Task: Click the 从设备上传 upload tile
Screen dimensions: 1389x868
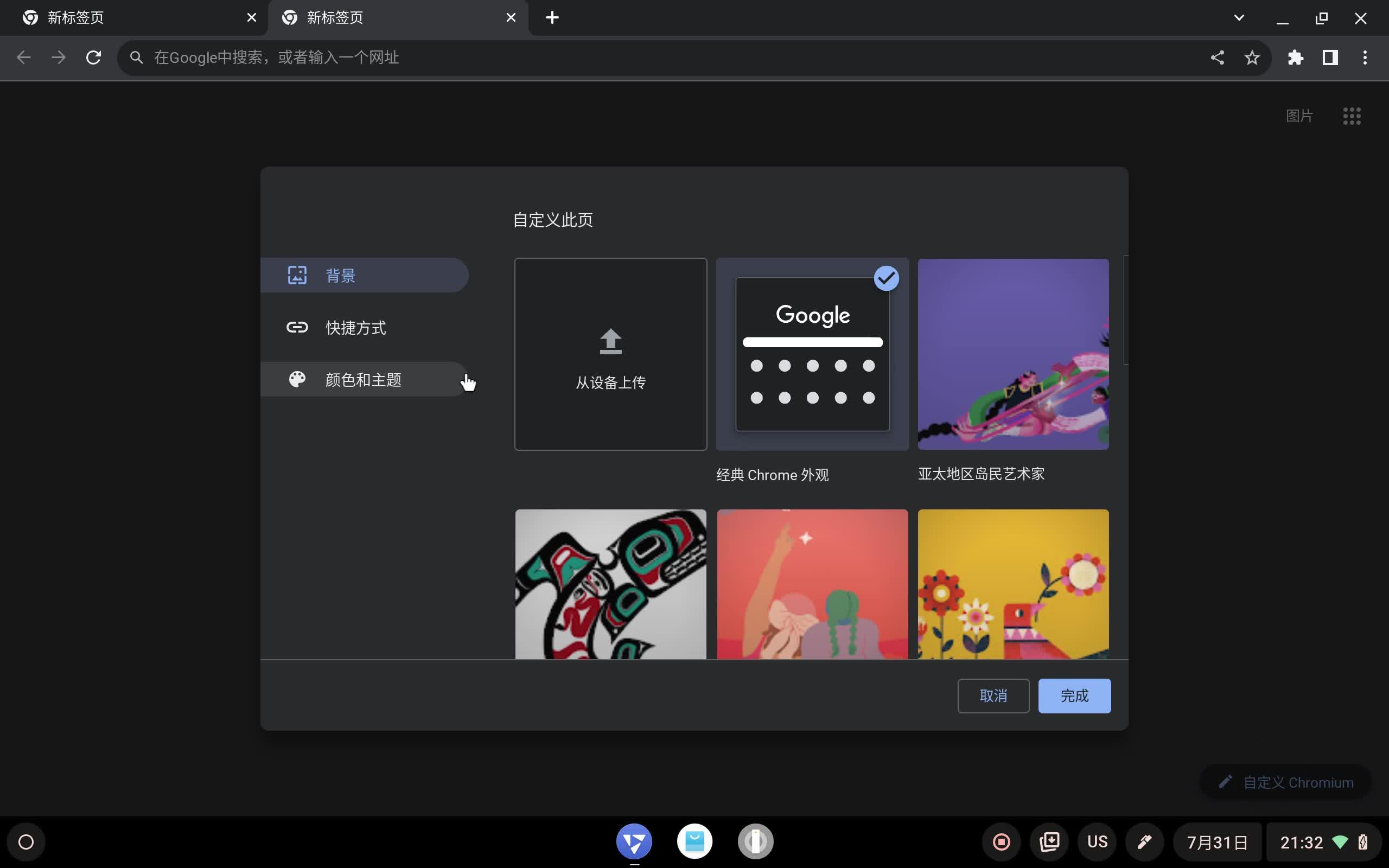Action: [610, 354]
